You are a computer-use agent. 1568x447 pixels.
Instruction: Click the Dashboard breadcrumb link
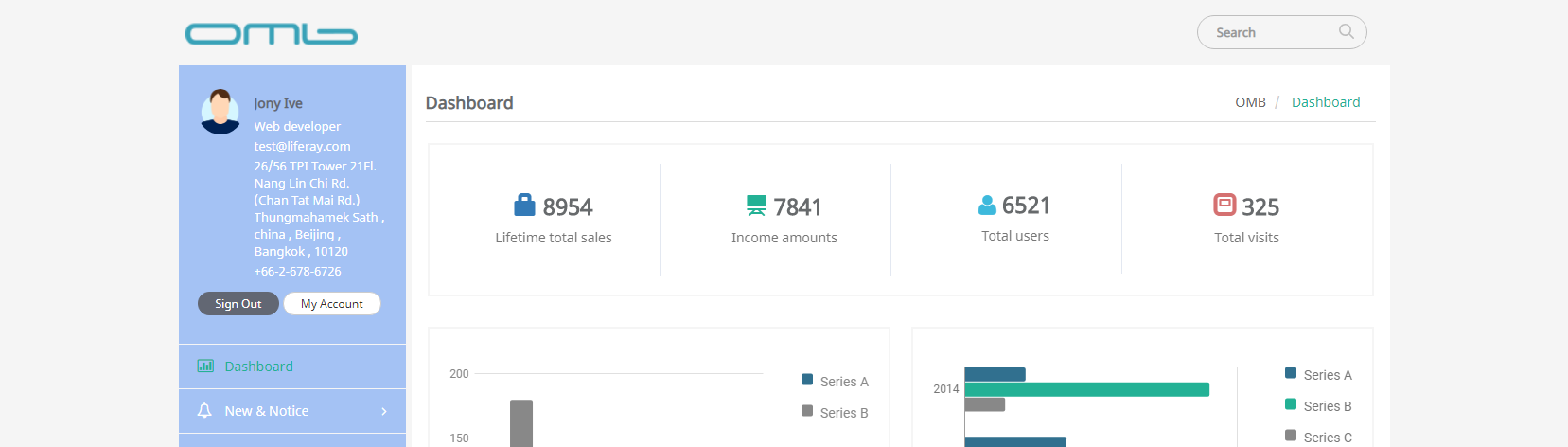pos(1325,102)
